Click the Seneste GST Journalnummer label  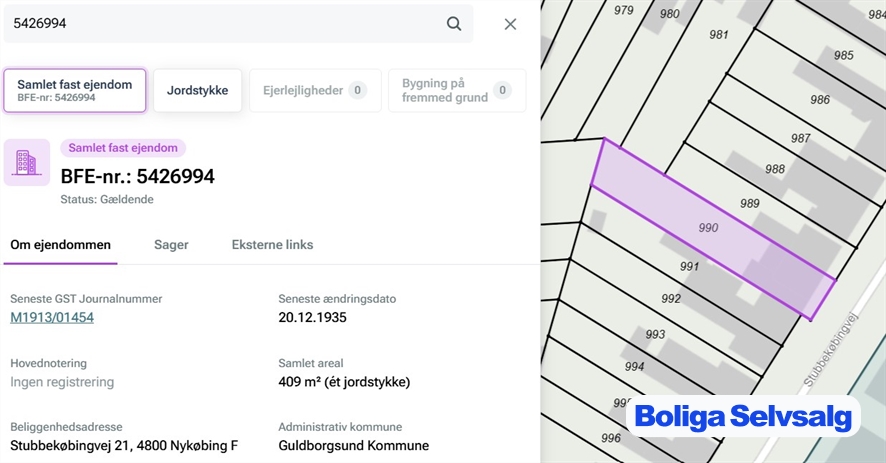pyautogui.click(x=86, y=299)
